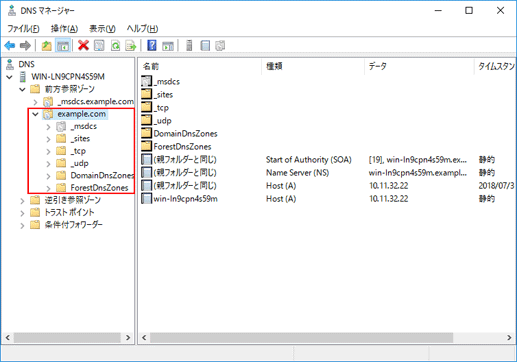Click the blue Back arrow in toolbar
The height and width of the screenshot is (362, 517).
point(10,45)
